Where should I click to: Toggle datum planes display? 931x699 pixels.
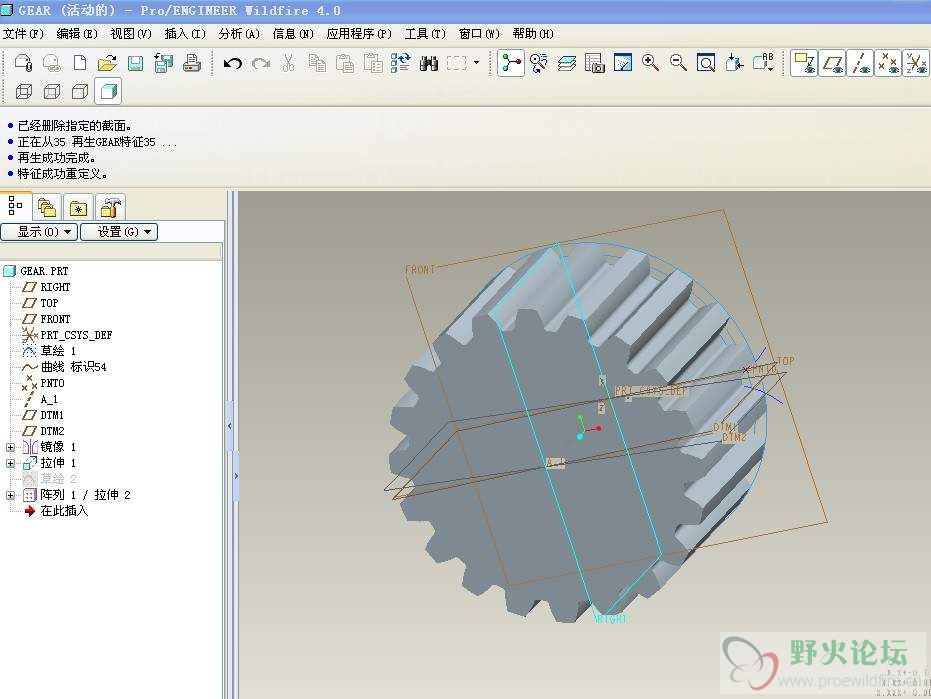(x=832, y=62)
